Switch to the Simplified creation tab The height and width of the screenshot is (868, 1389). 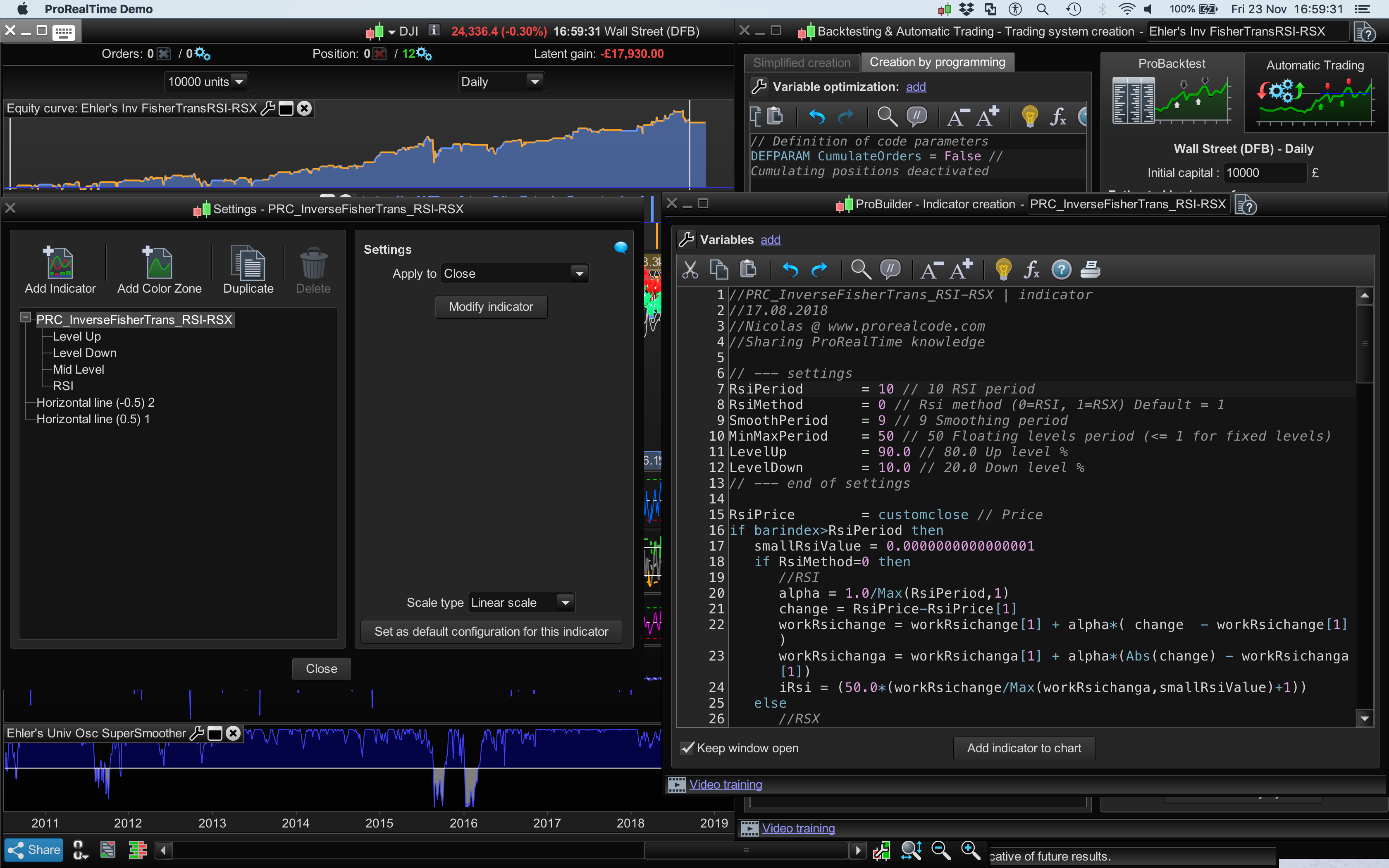[x=801, y=62]
